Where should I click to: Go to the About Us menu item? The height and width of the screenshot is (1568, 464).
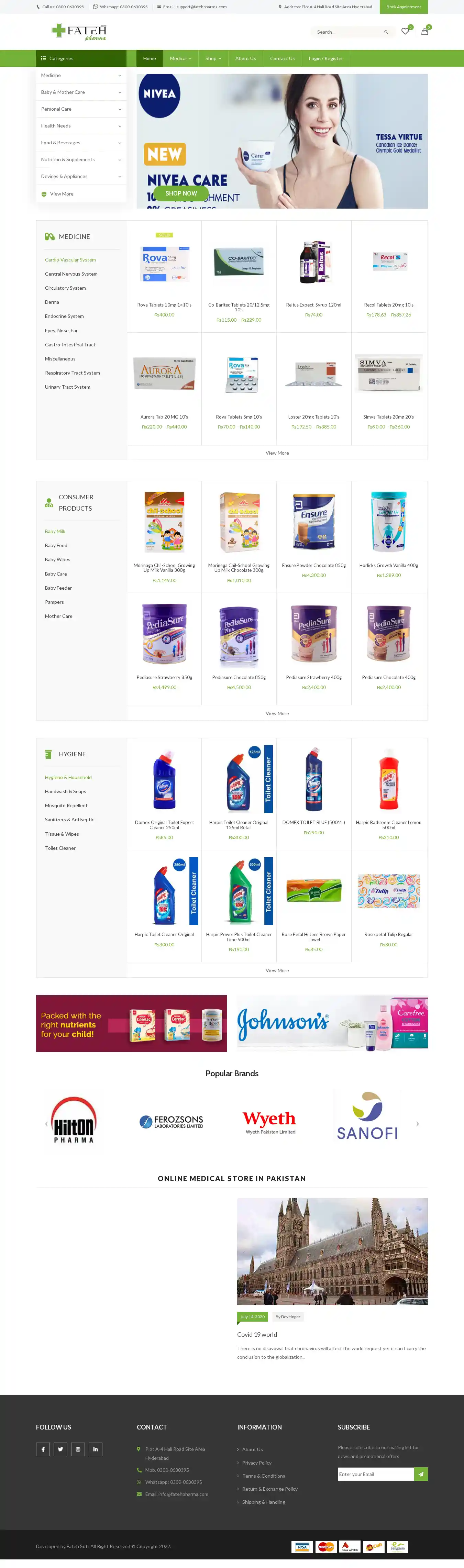245,58
